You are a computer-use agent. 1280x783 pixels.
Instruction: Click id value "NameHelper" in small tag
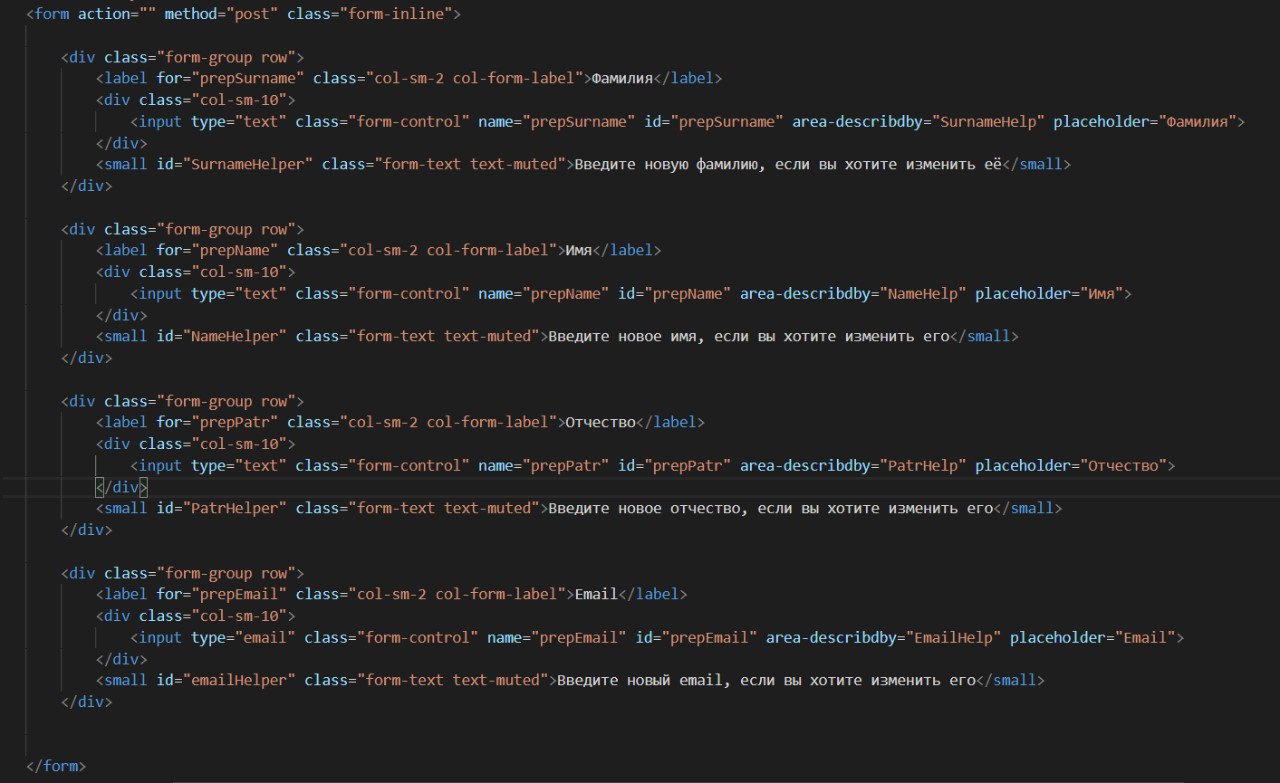coord(235,336)
